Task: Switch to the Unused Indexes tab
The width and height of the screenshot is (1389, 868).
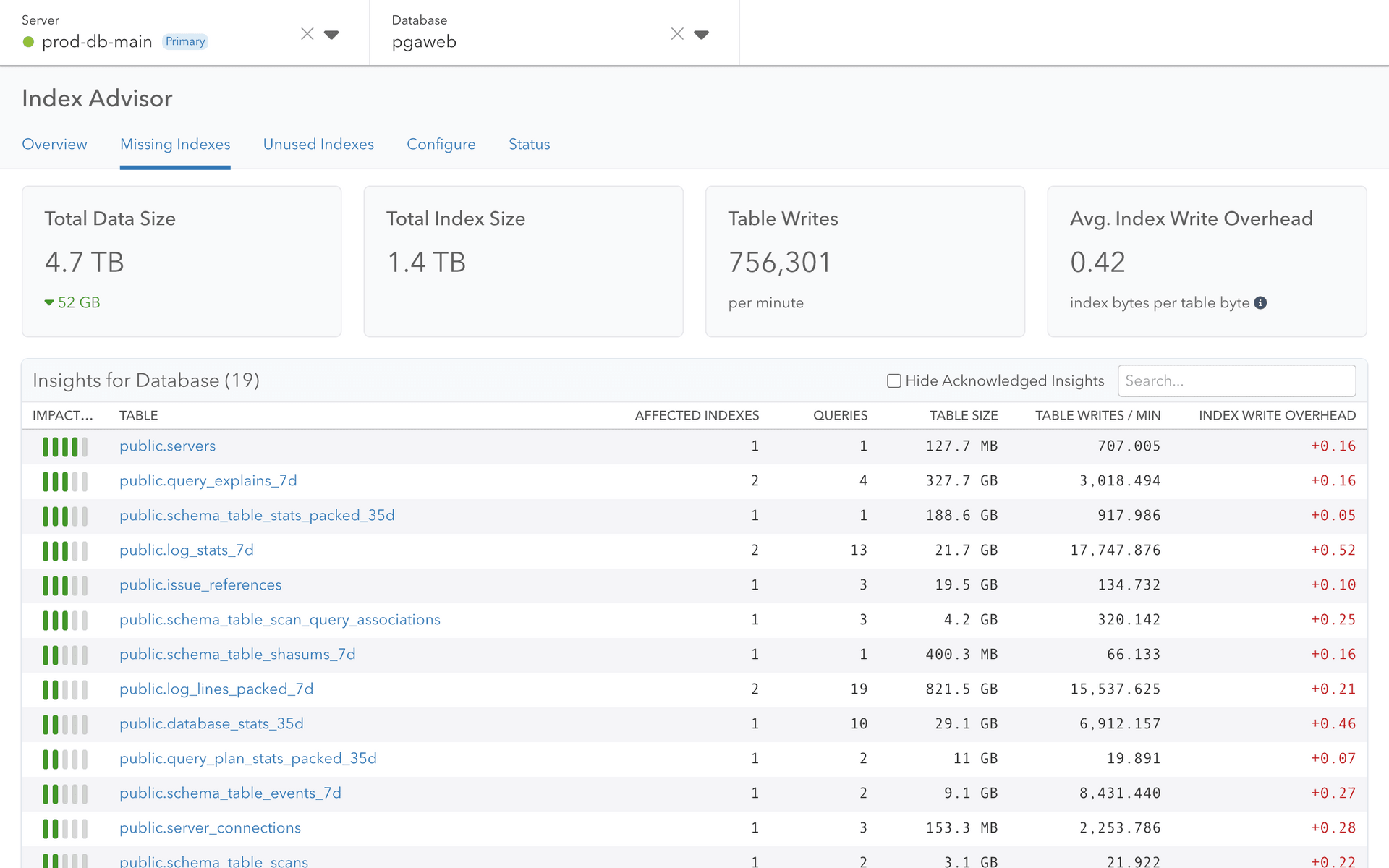Action: 317,144
